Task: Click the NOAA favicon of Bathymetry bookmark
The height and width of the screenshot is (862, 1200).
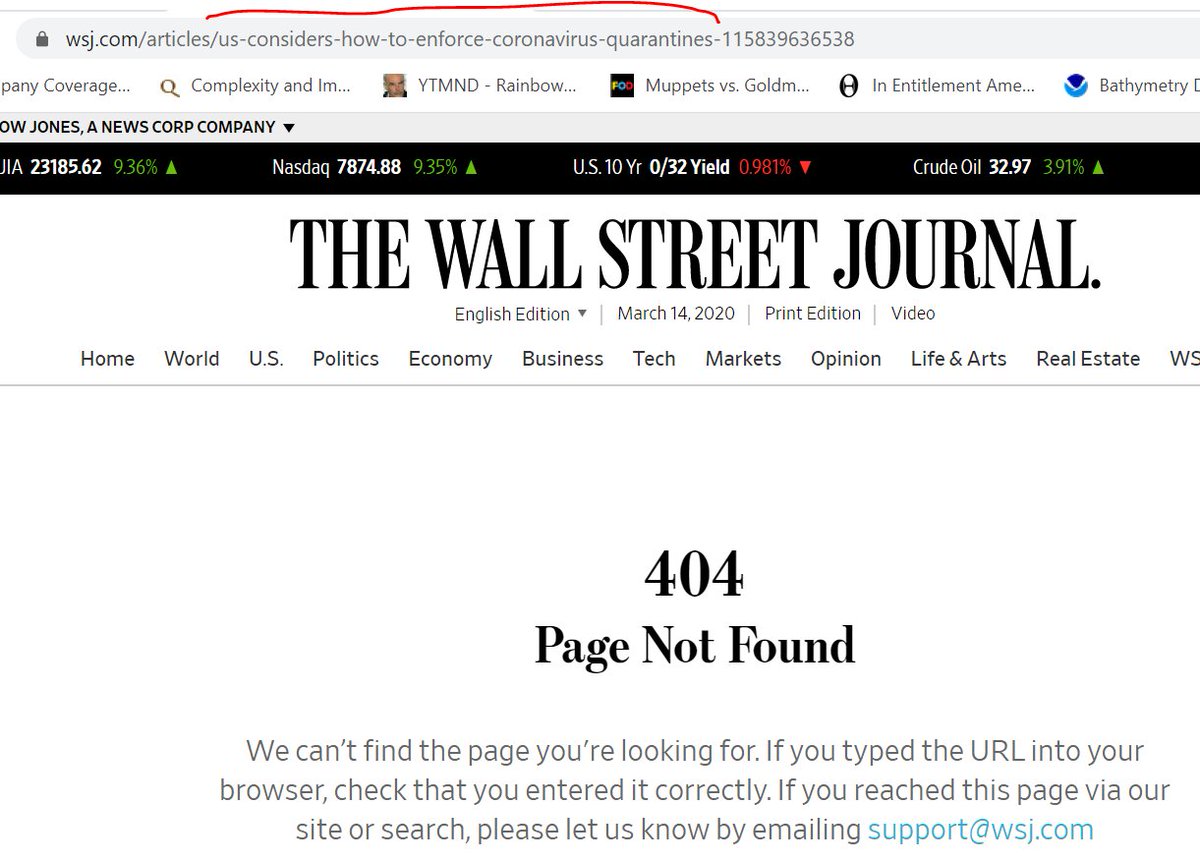Action: (1076, 87)
